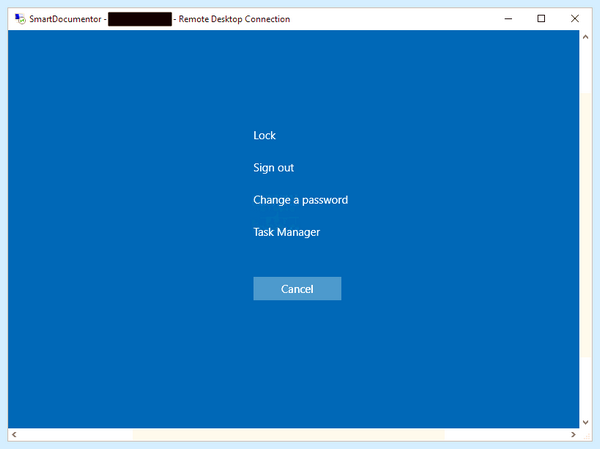Click the vertical scrollbar down arrow
This screenshot has height=449, width=600.
point(585,422)
